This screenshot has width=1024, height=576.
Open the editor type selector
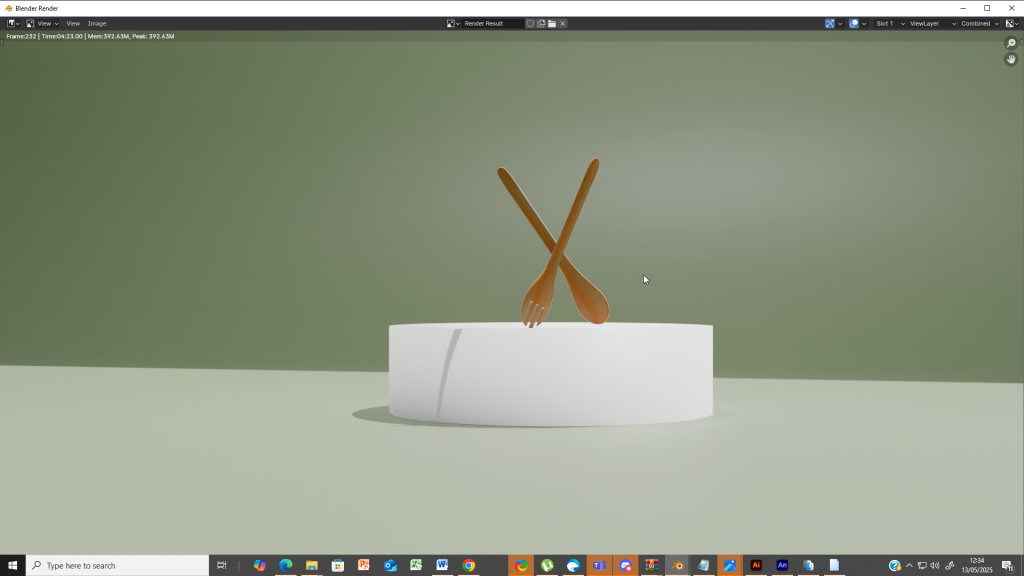point(13,23)
